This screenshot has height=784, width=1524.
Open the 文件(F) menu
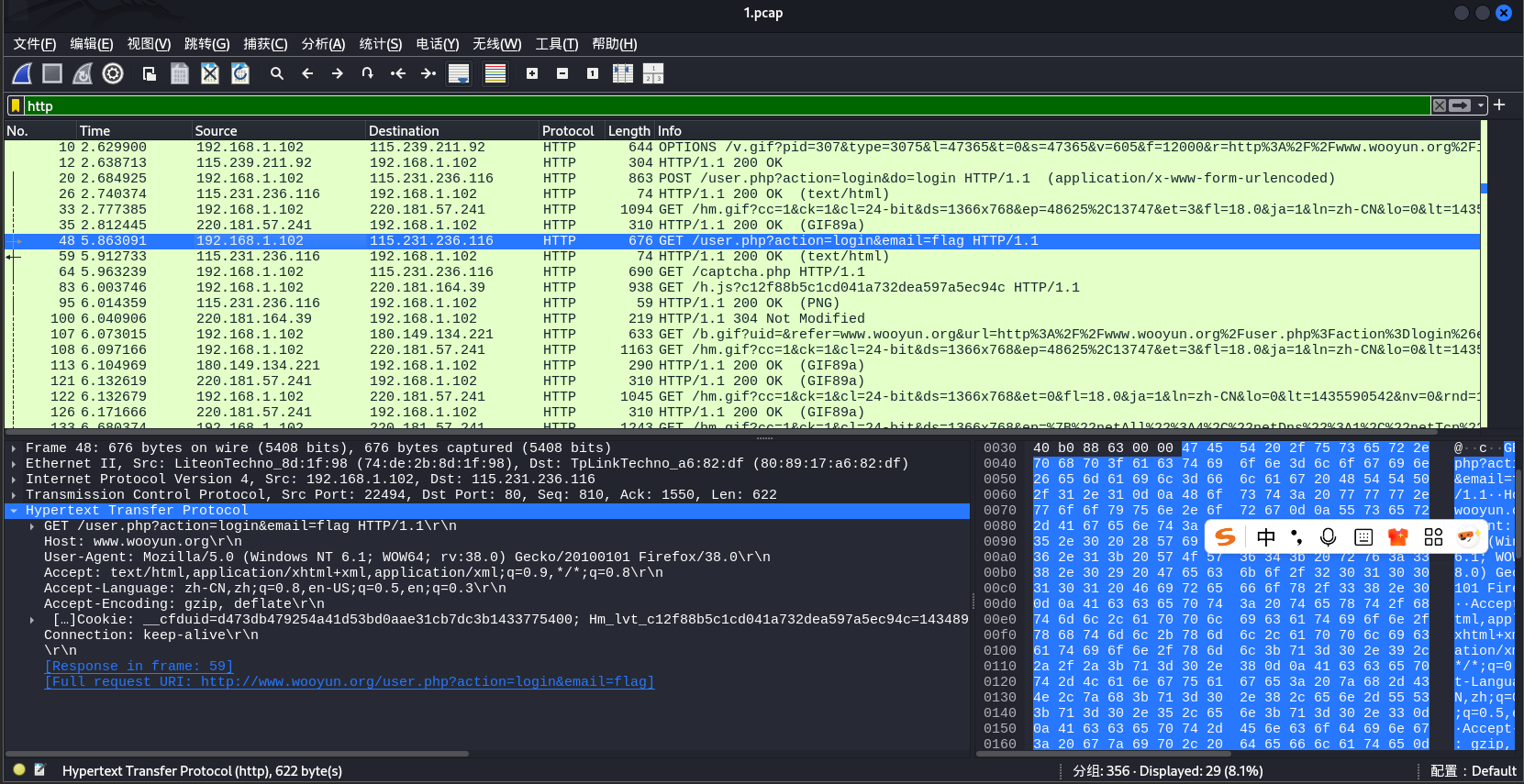[35, 44]
